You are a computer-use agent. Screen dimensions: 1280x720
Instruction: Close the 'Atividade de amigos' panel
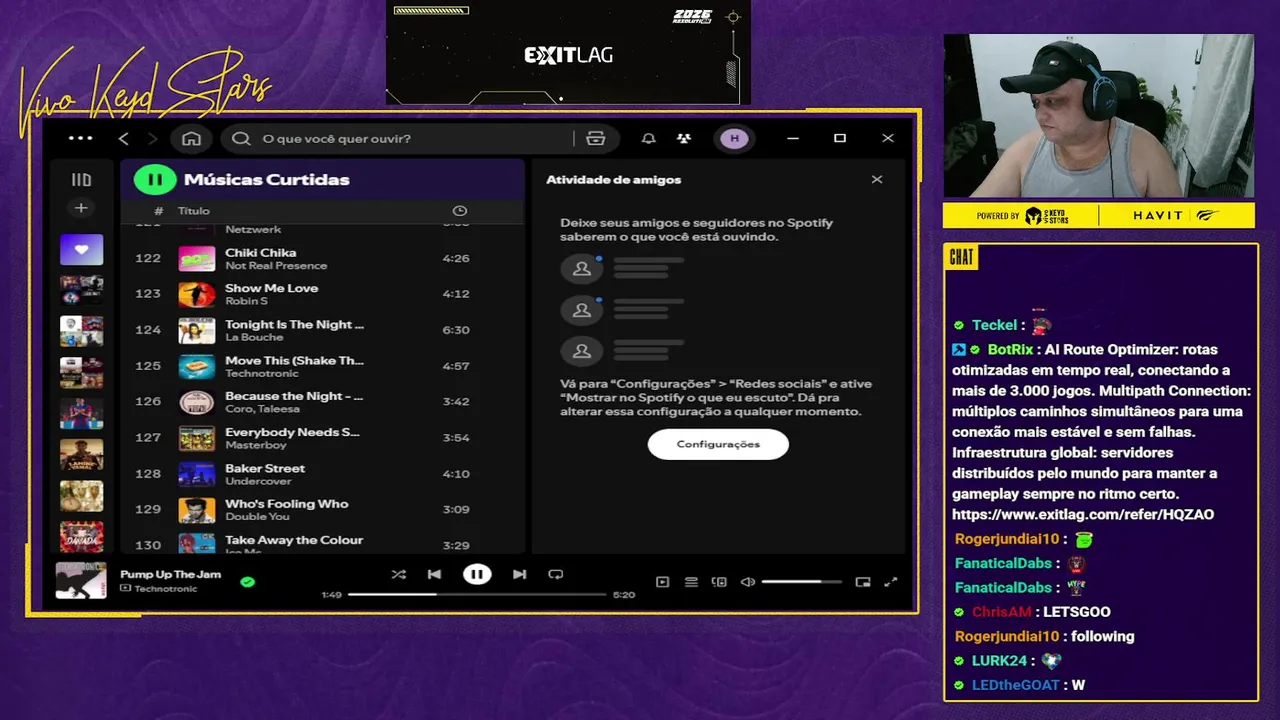877,180
